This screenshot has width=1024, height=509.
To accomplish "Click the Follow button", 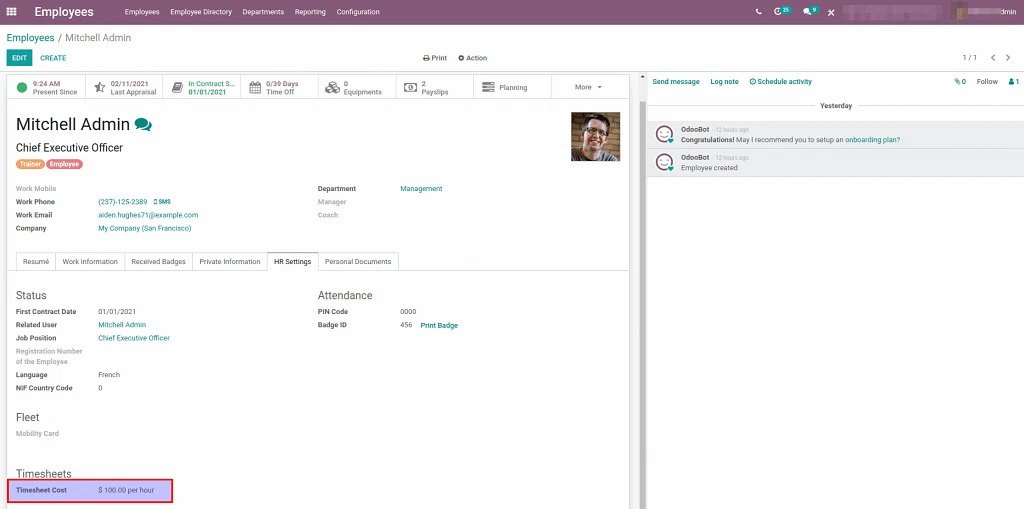I will [x=987, y=82].
